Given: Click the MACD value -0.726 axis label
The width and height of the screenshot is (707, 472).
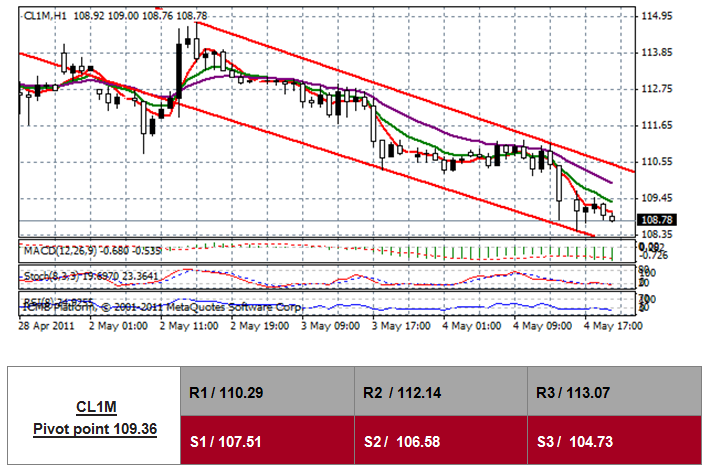Looking at the screenshot, I should point(656,256).
